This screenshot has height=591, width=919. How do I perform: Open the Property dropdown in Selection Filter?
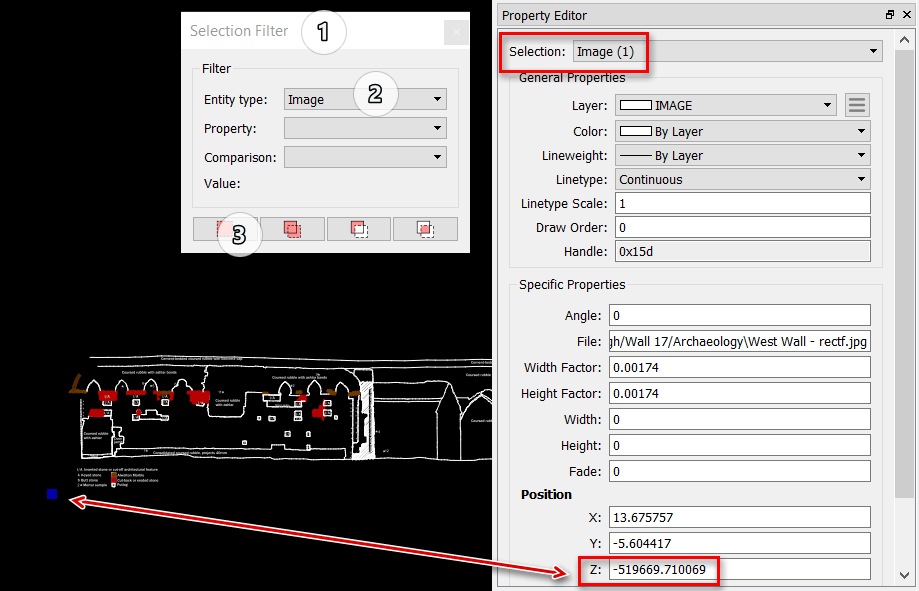(x=365, y=128)
